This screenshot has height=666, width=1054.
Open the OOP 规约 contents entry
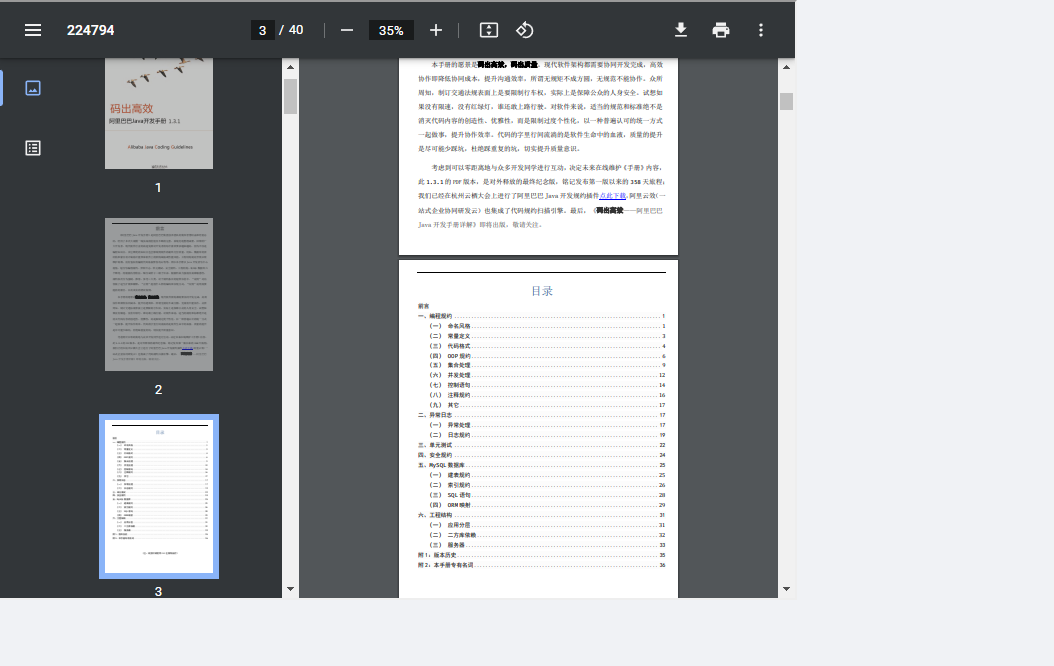click(546, 356)
